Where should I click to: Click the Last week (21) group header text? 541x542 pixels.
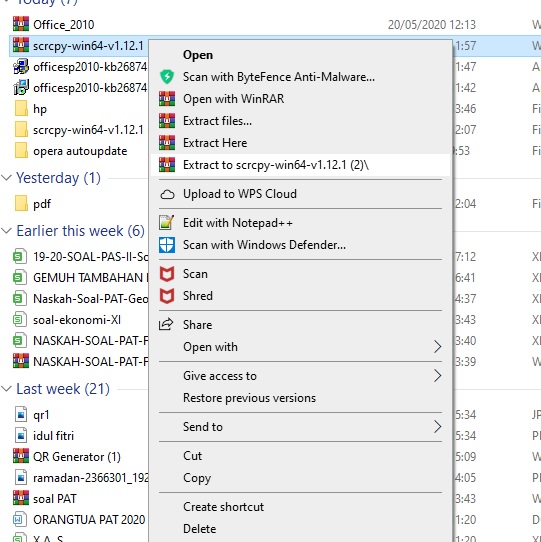63,389
